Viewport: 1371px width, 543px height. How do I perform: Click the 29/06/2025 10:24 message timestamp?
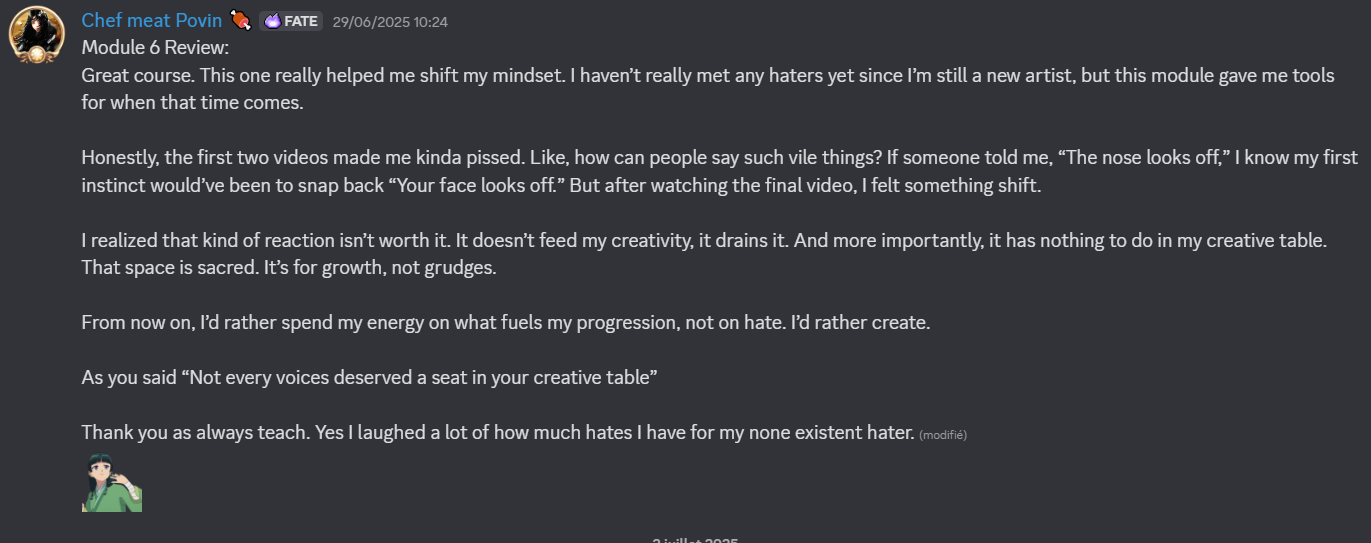390,21
